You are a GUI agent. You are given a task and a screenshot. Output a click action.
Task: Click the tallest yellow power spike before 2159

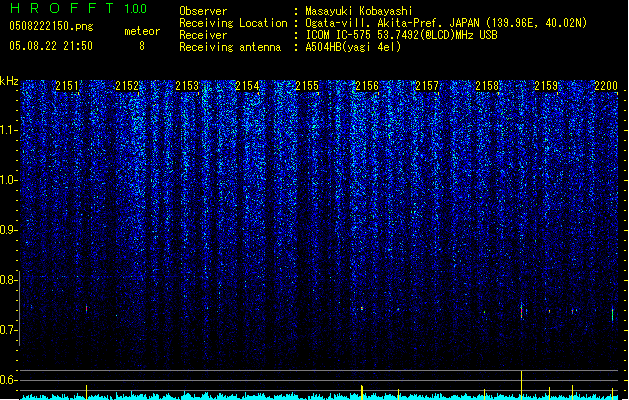tap(521, 385)
